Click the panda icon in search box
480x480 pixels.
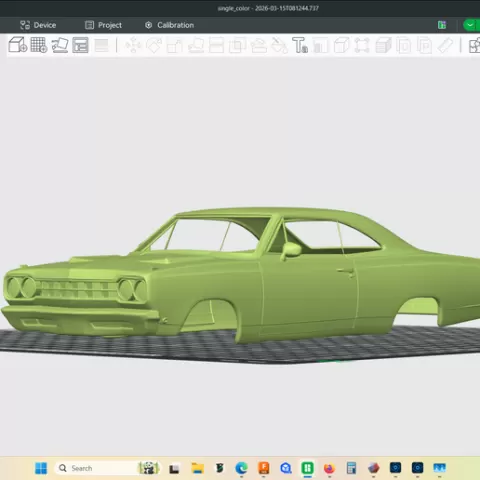click(149, 468)
